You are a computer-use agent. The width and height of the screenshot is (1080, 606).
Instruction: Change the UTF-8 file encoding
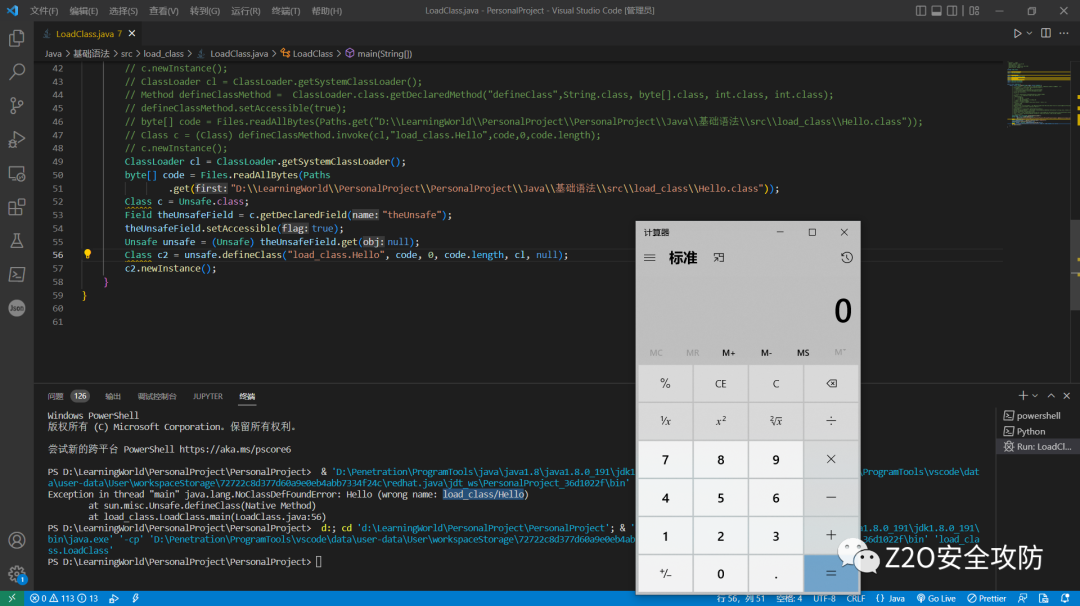point(824,598)
